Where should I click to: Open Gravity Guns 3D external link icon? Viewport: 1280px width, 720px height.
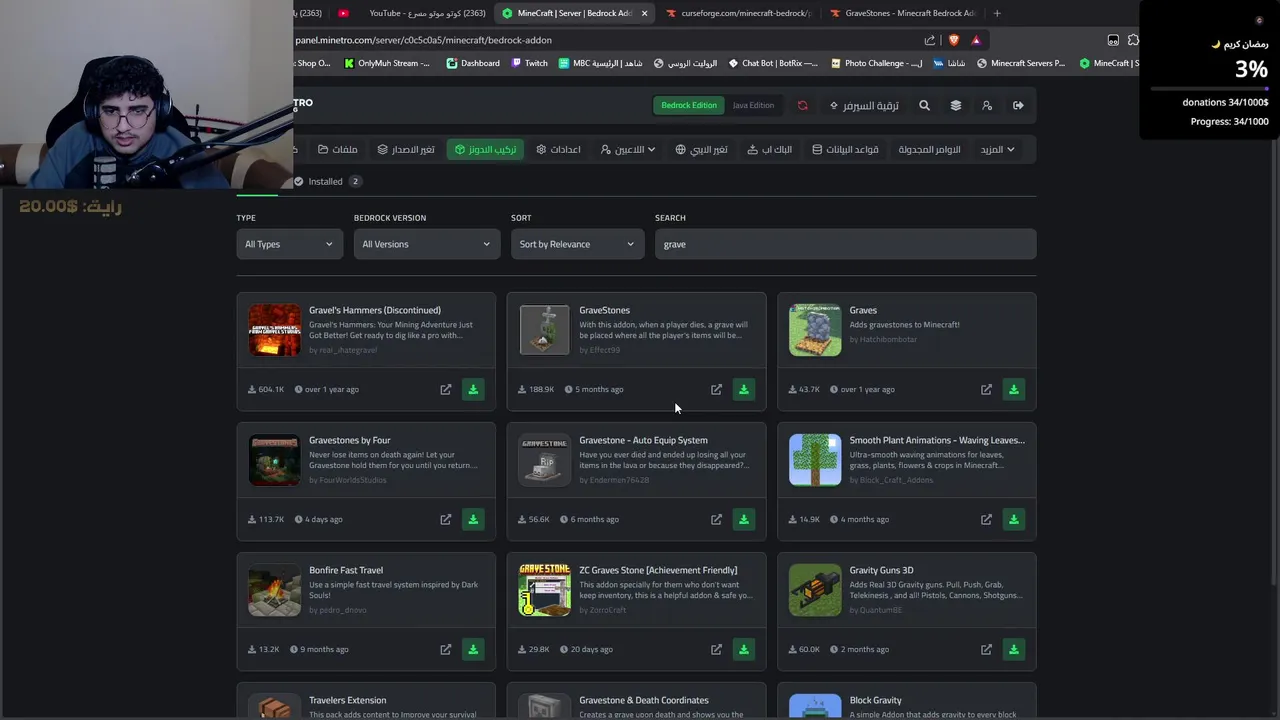pyautogui.click(x=986, y=649)
